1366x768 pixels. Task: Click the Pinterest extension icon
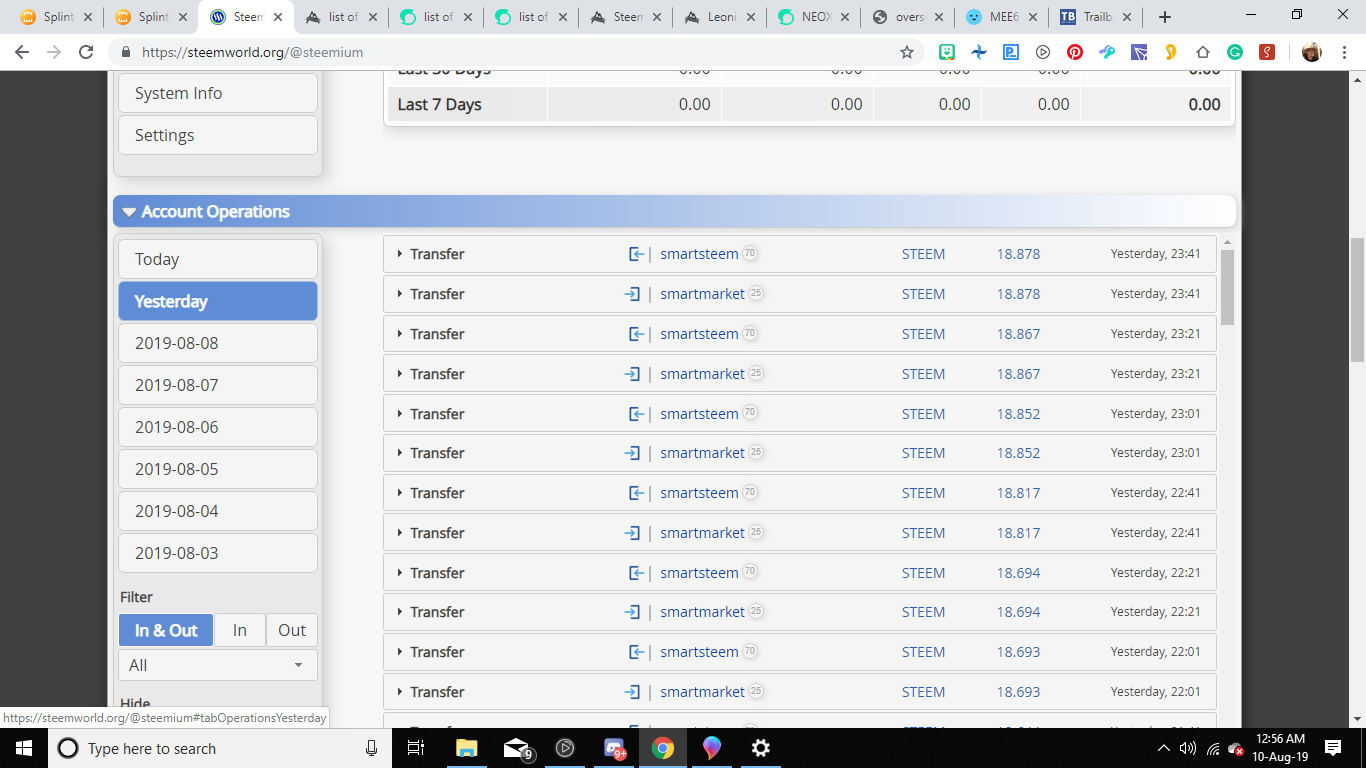[x=1075, y=52]
